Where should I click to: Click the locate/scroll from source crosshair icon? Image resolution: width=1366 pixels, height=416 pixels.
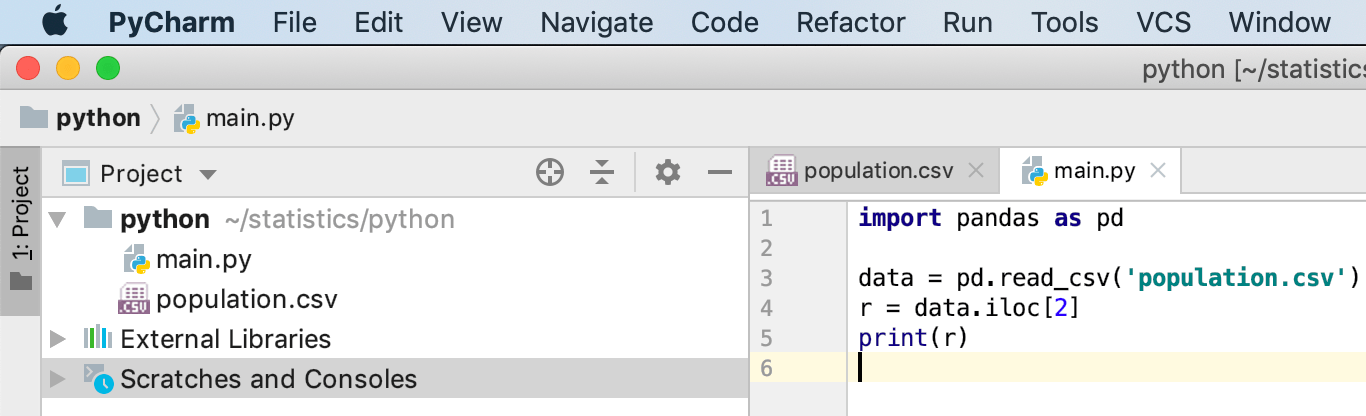pos(549,173)
